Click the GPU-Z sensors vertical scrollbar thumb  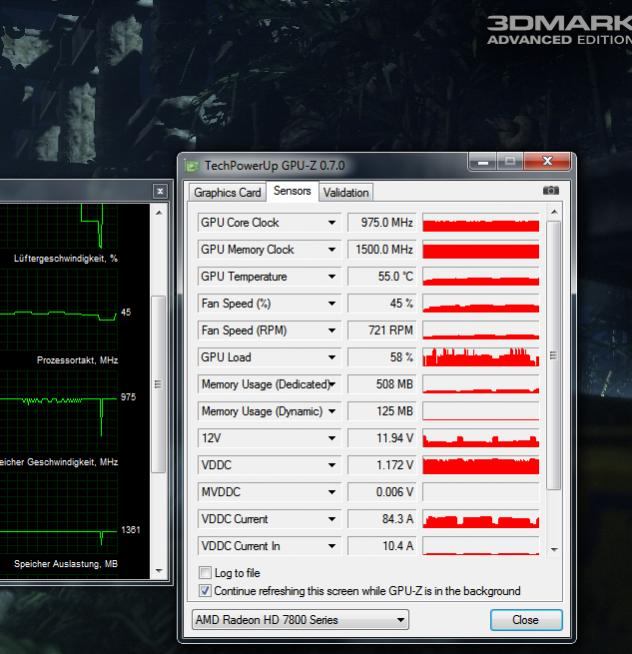point(554,355)
